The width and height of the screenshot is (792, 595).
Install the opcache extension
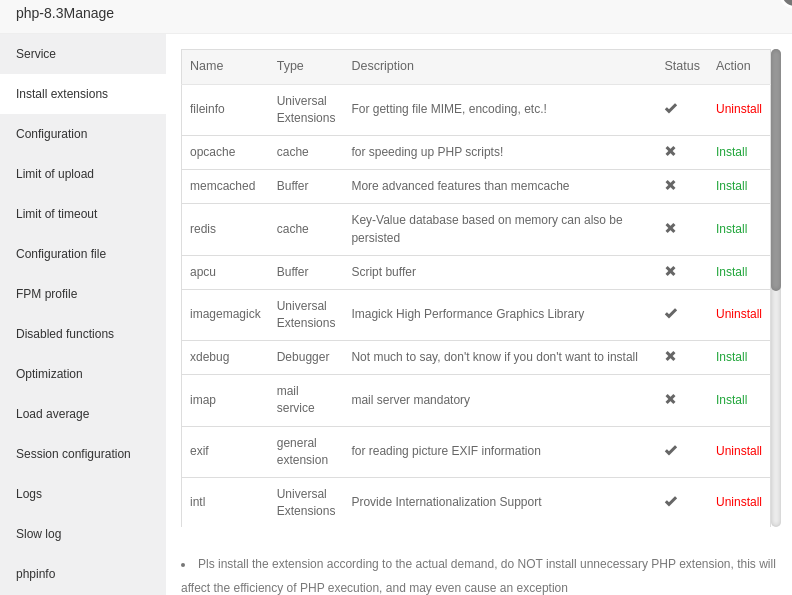click(731, 152)
